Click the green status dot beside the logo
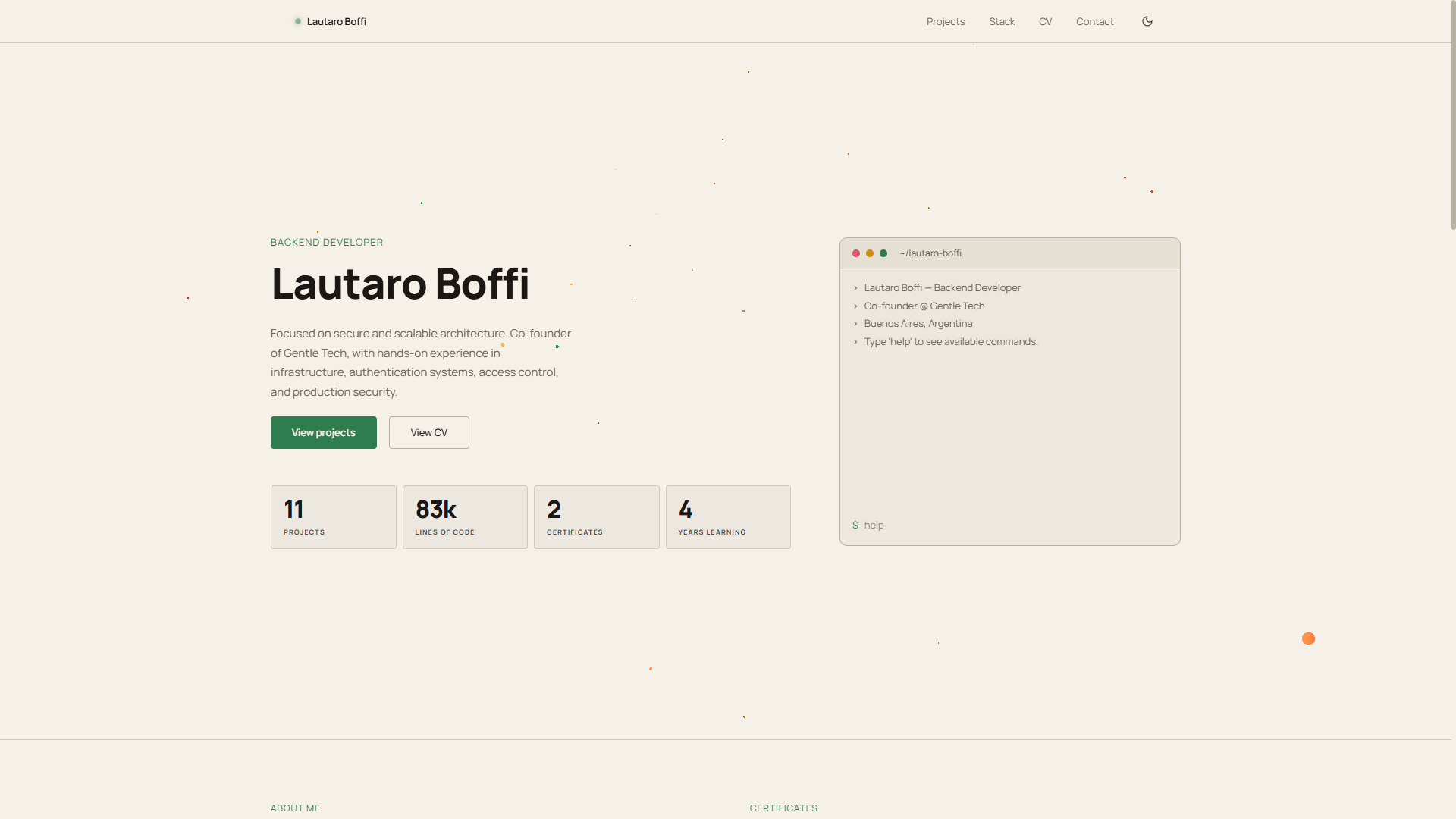Viewport: 1456px width, 819px height. point(298,21)
